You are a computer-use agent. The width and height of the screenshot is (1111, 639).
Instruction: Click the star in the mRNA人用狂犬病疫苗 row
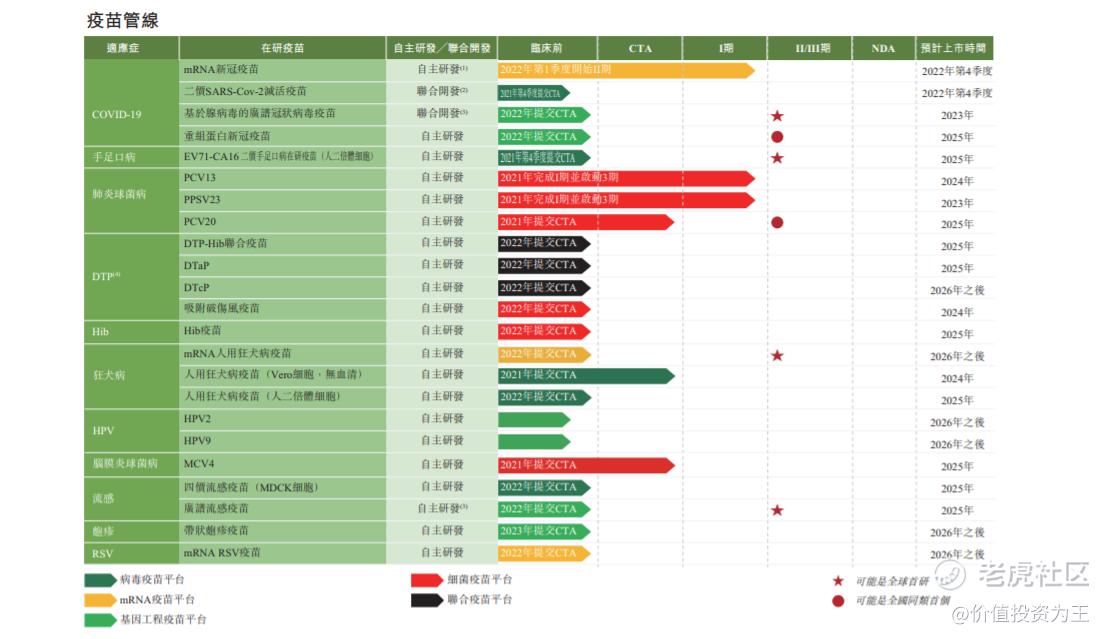[777, 356]
